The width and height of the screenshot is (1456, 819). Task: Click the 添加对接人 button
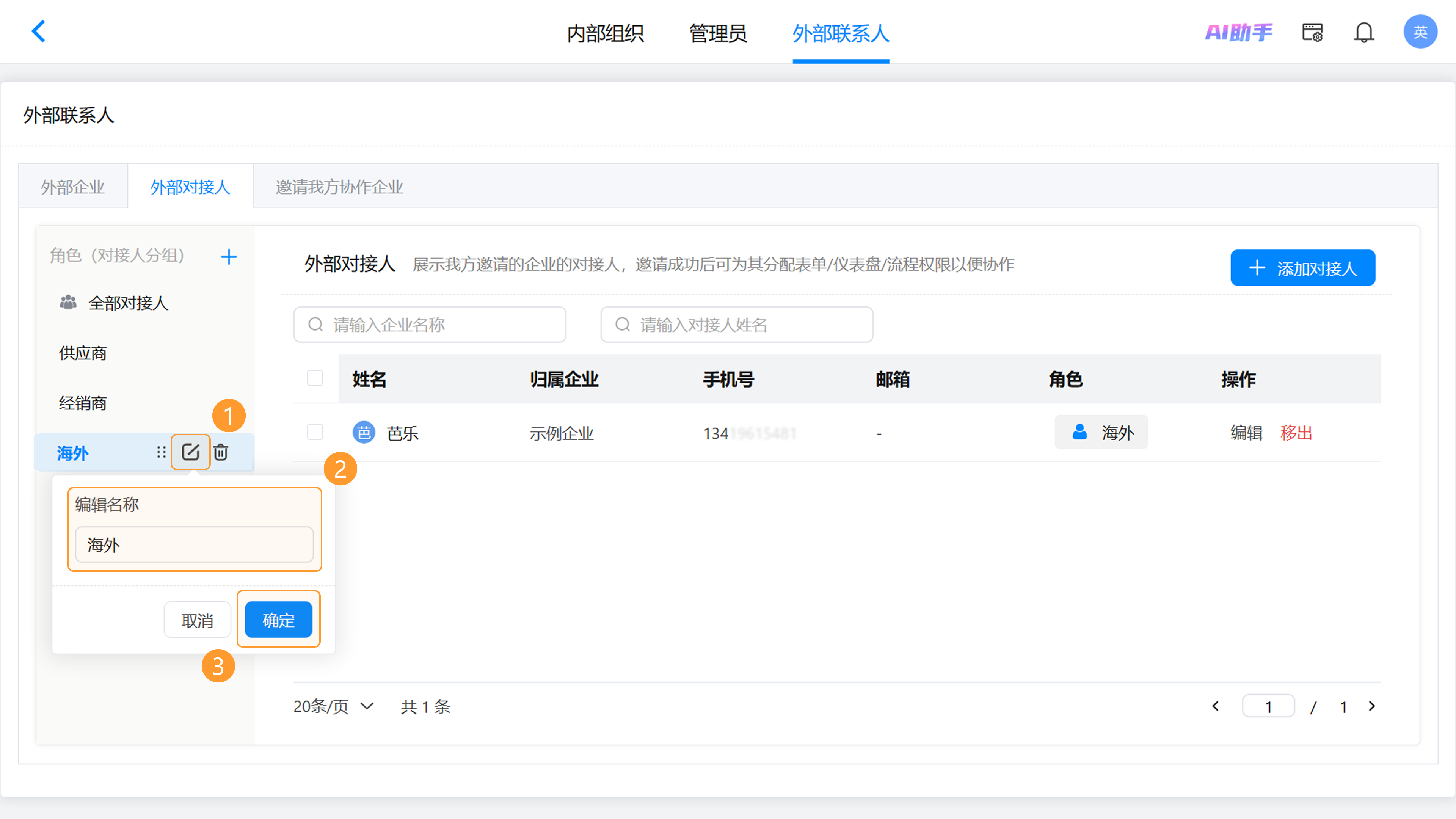point(1303,268)
